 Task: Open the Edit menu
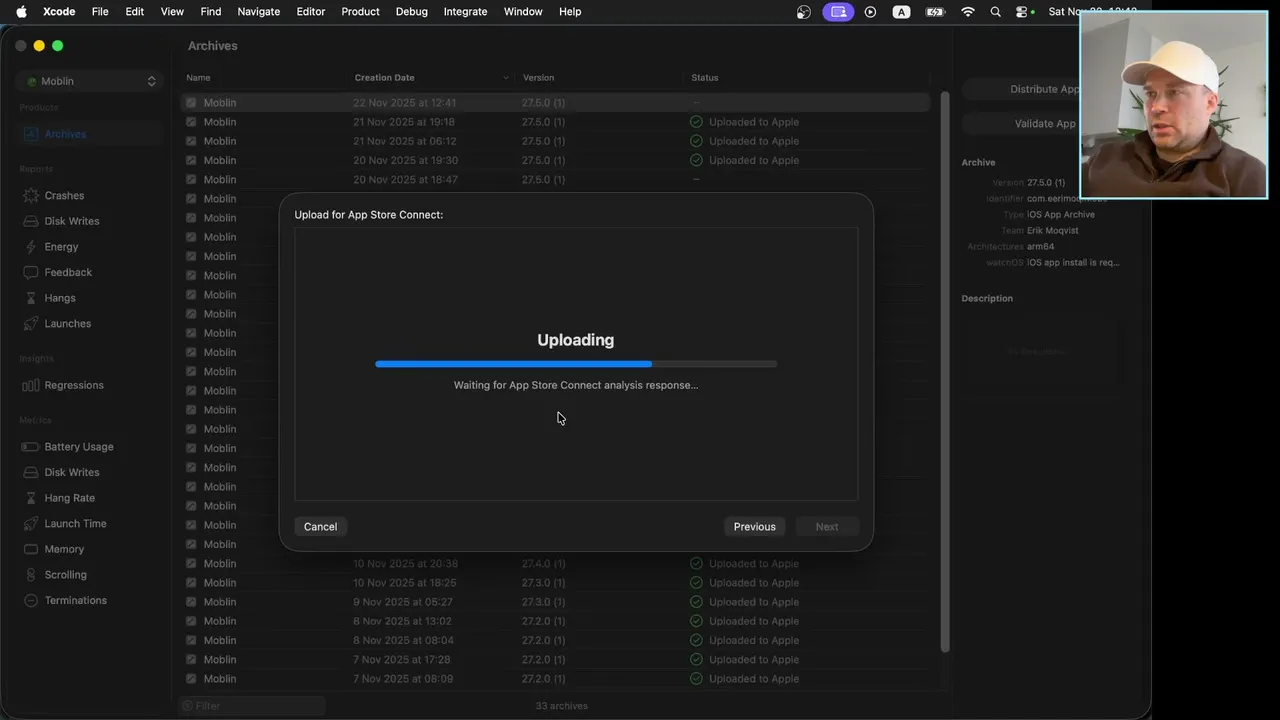(x=135, y=12)
